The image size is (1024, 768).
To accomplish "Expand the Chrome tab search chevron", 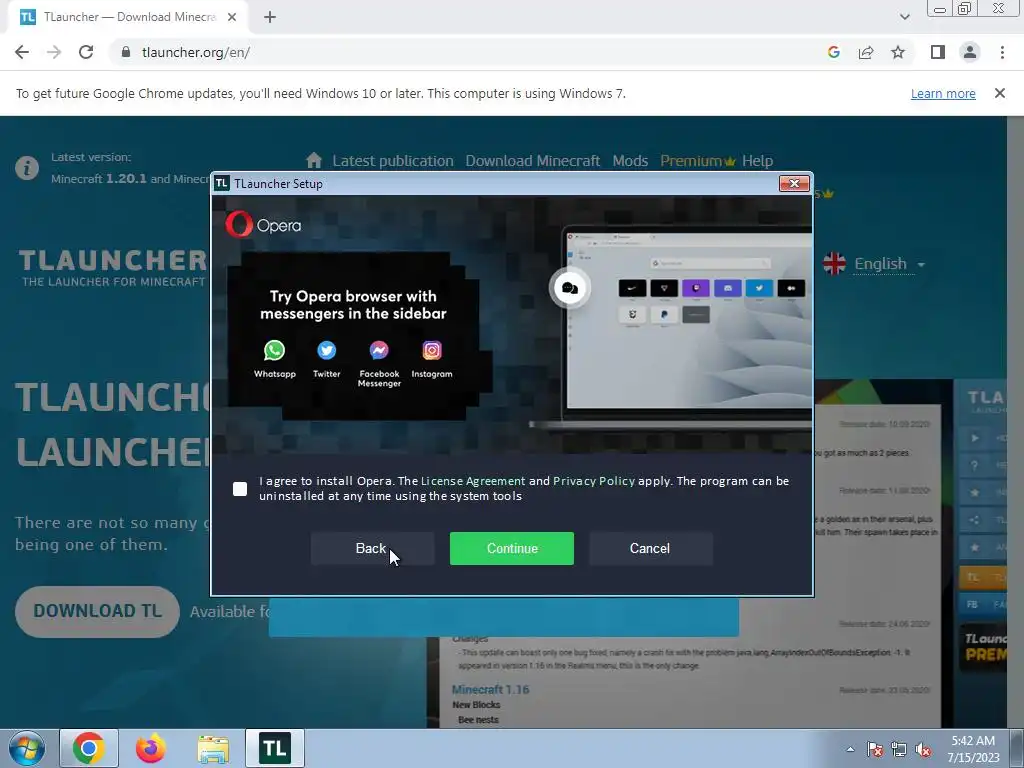I will click(904, 17).
